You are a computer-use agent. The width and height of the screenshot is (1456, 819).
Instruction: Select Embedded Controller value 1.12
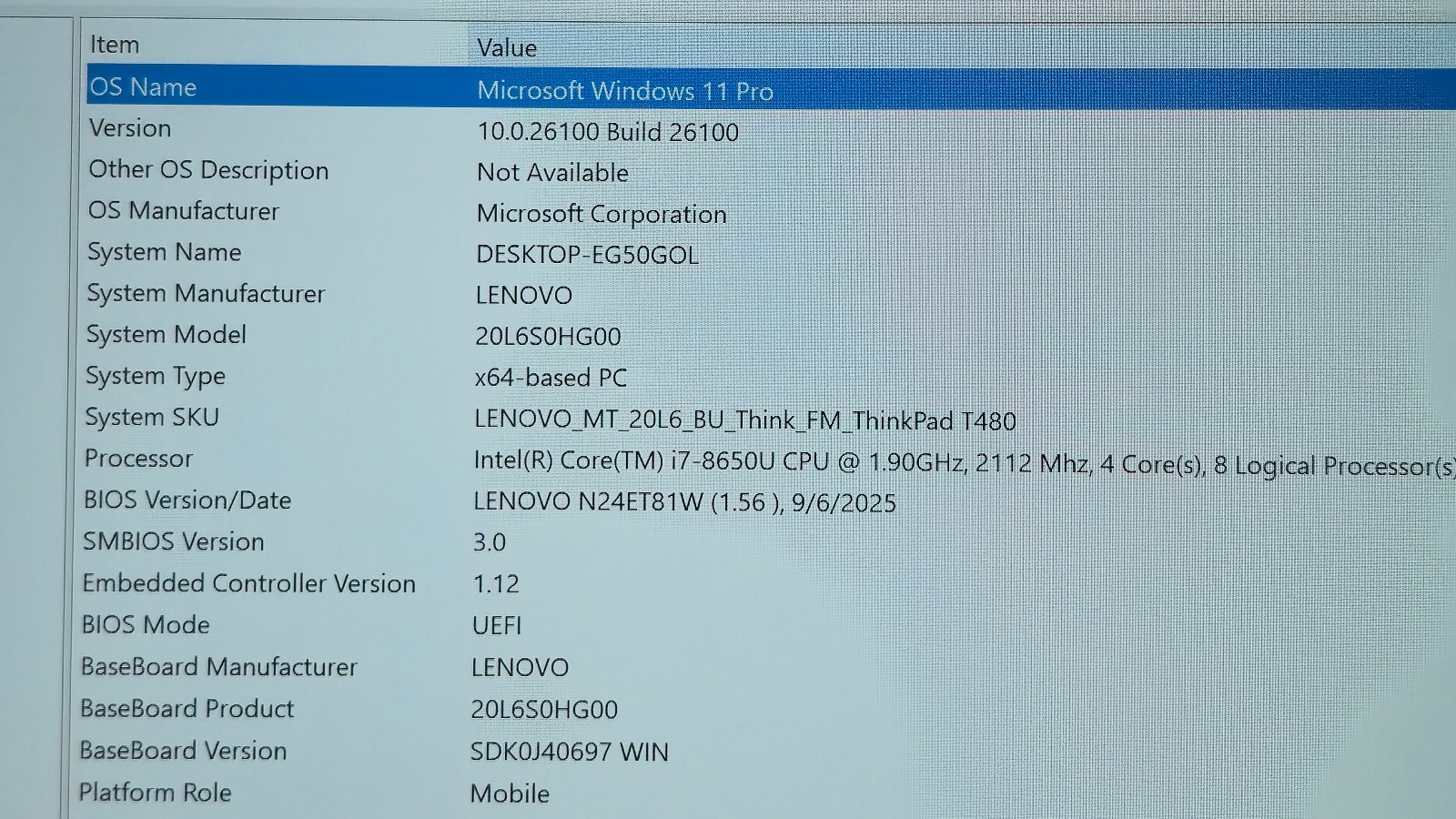(x=496, y=584)
